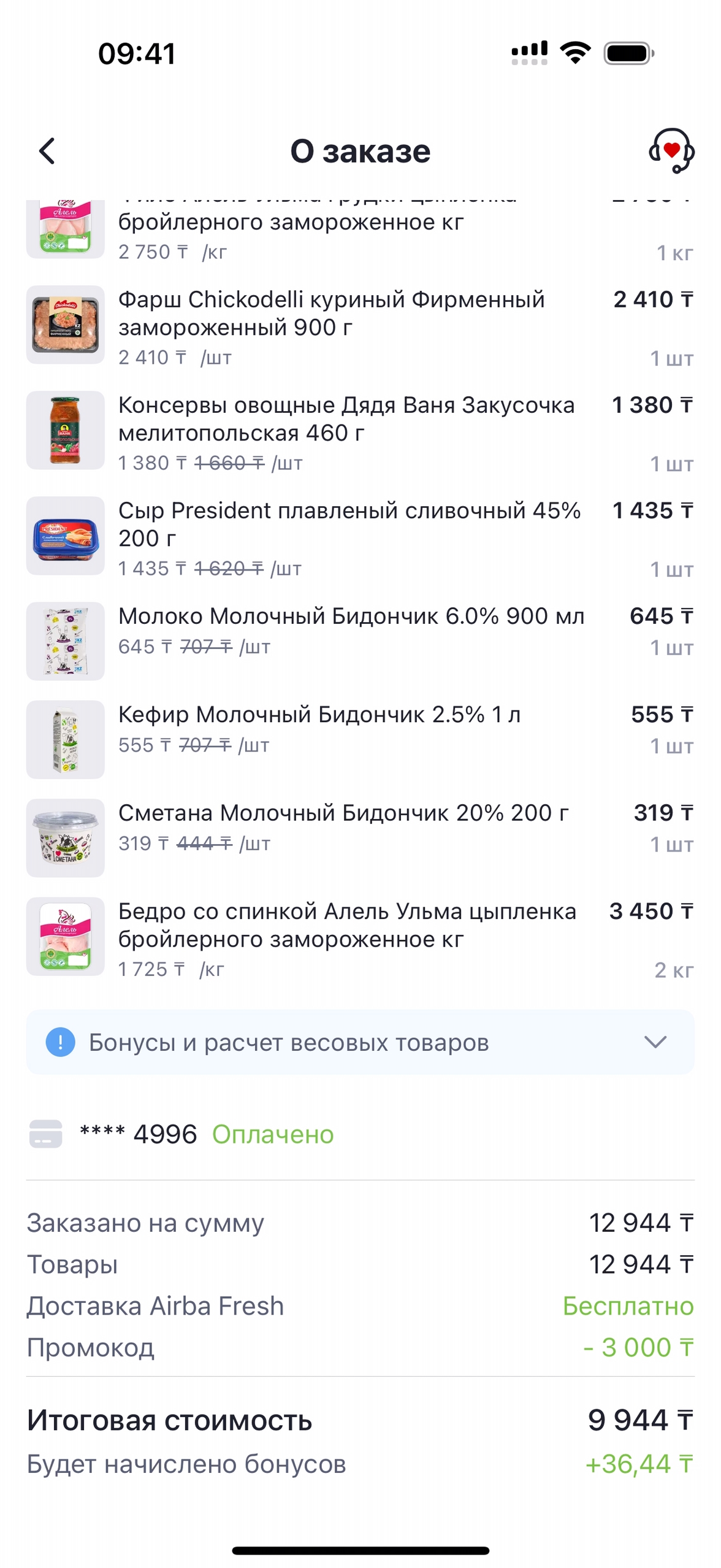
Task: Tap the back arrow icon
Action: pyautogui.click(x=47, y=151)
